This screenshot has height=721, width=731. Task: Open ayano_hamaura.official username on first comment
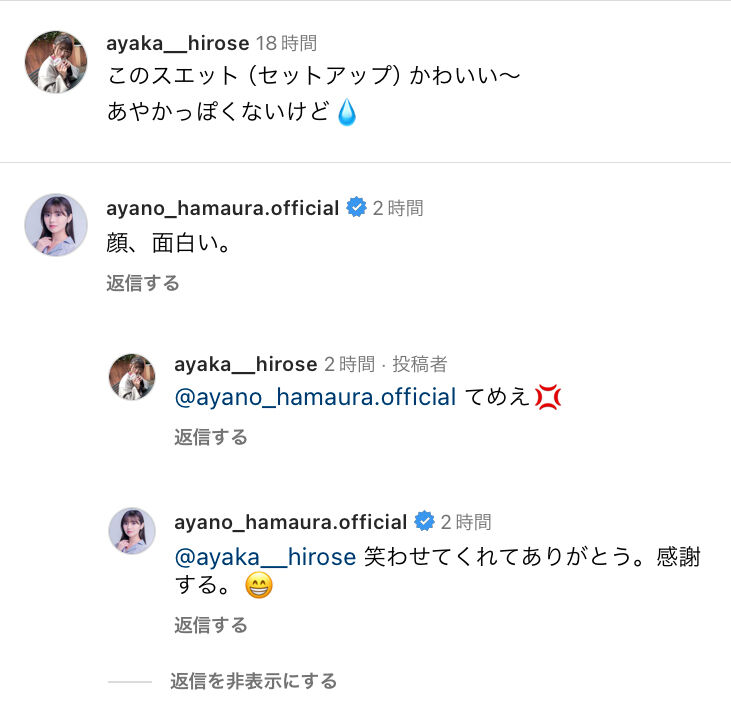pos(222,208)
